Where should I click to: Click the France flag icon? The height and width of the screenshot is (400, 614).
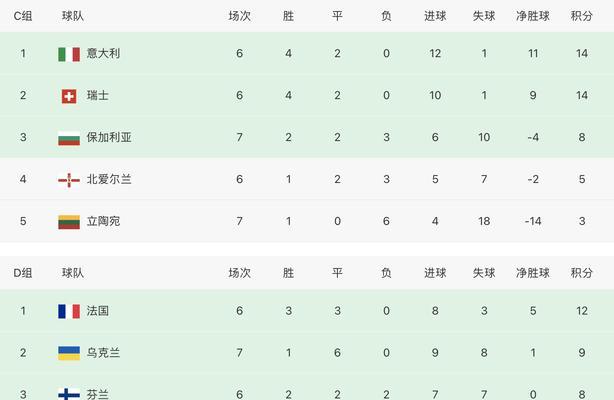pyautogui.click(x=69, y=311)
